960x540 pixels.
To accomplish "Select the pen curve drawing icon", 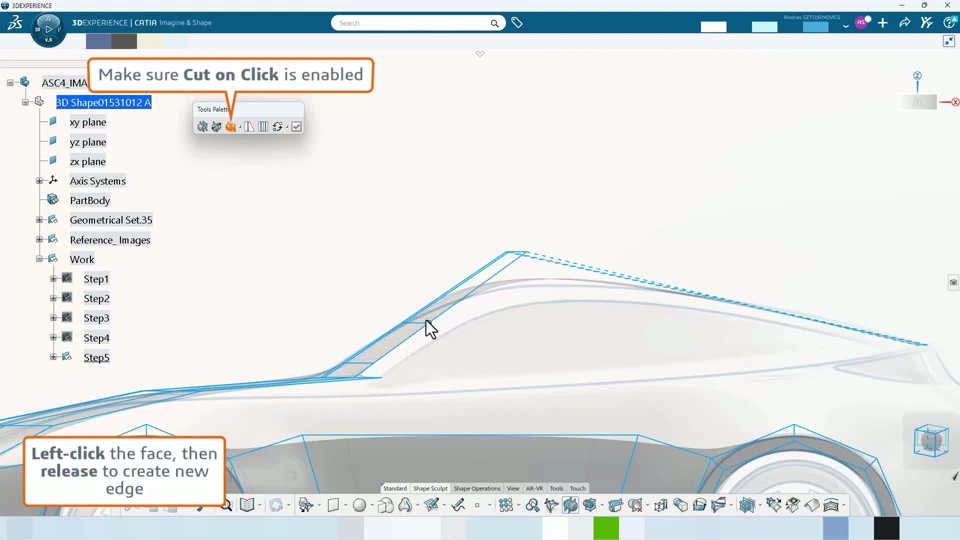I will point(458,505).
